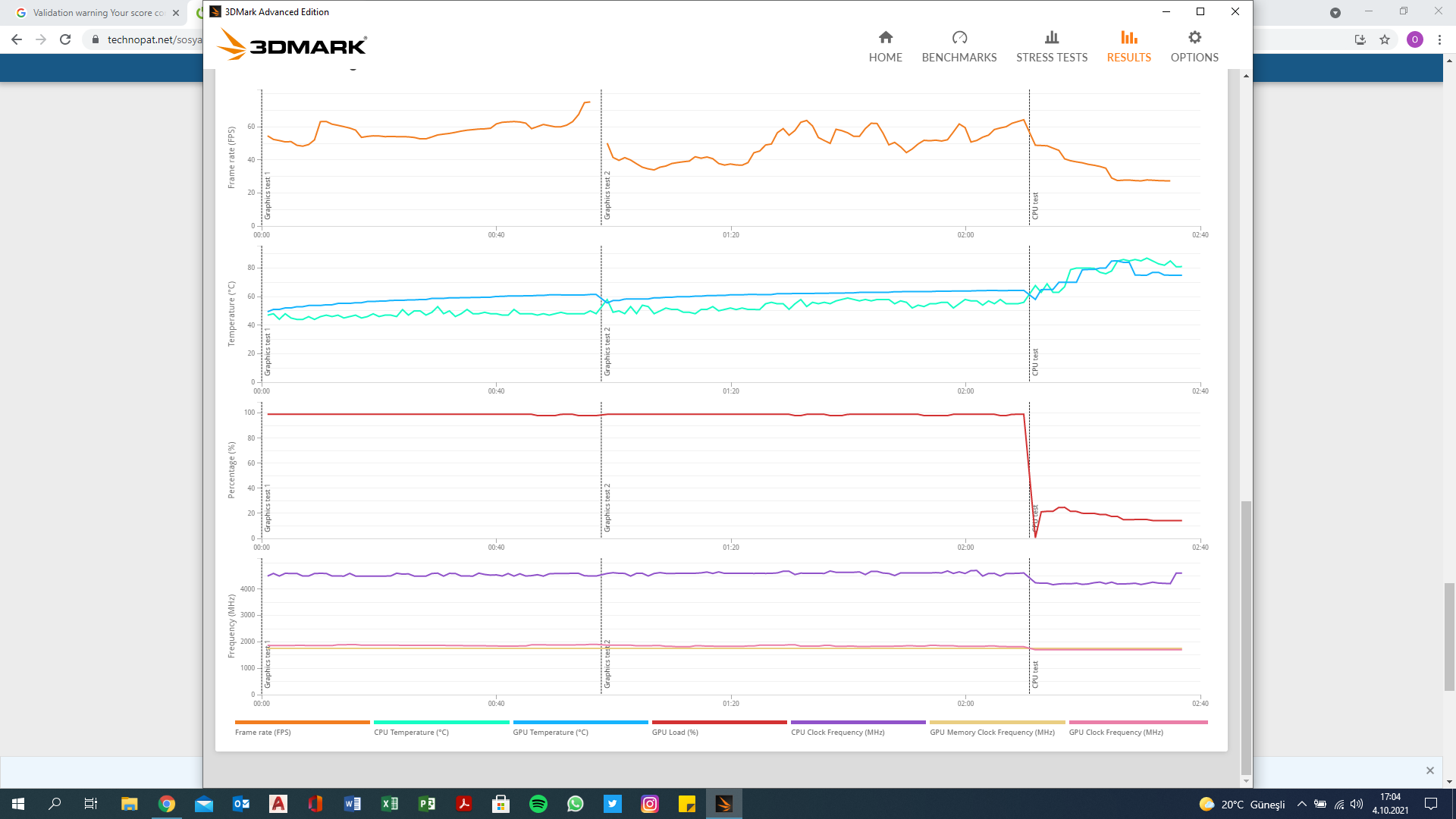Bookmark this page with the star icon
1456x819 pixels.
[x=1385, y=39]
